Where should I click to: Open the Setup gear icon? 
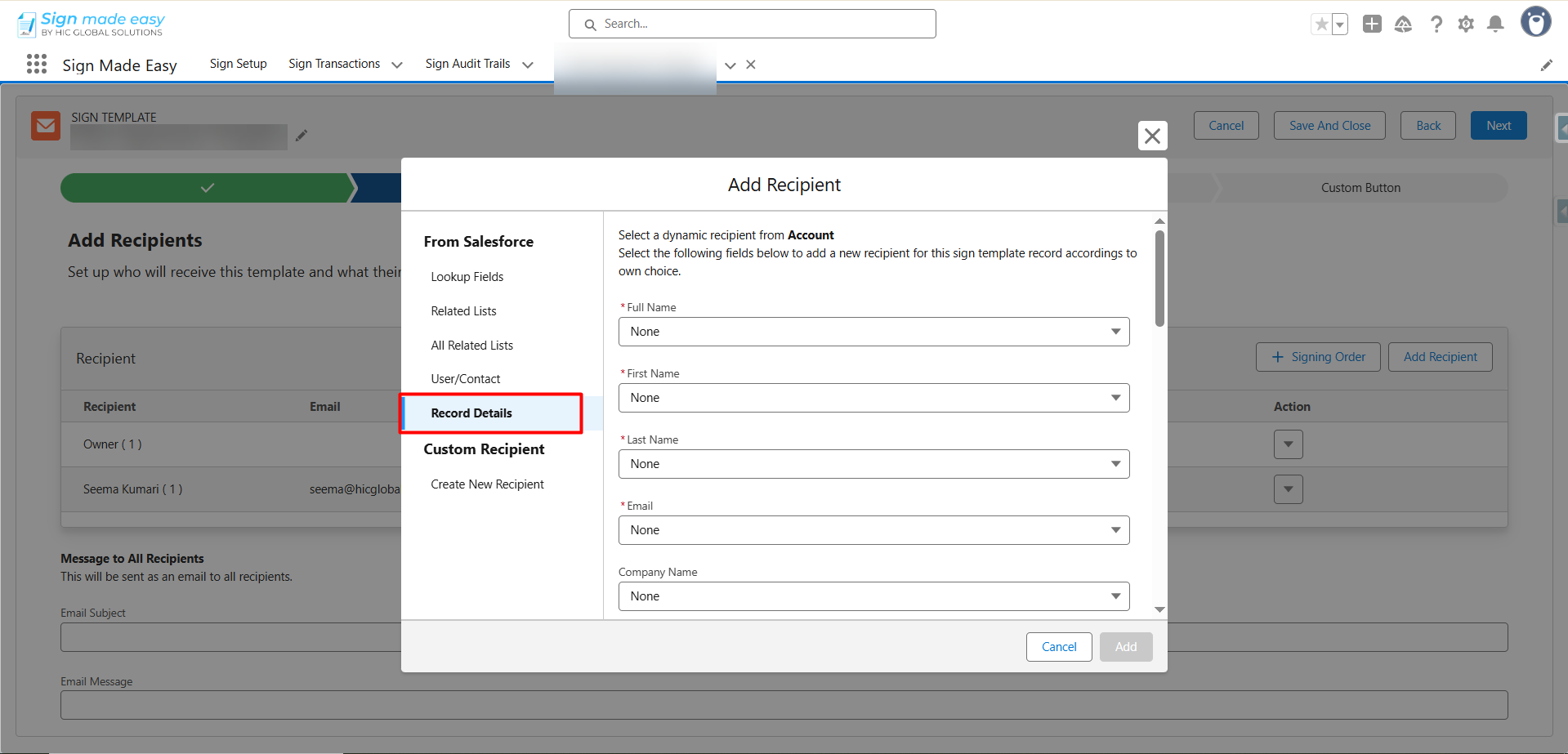click(1466, 25)
